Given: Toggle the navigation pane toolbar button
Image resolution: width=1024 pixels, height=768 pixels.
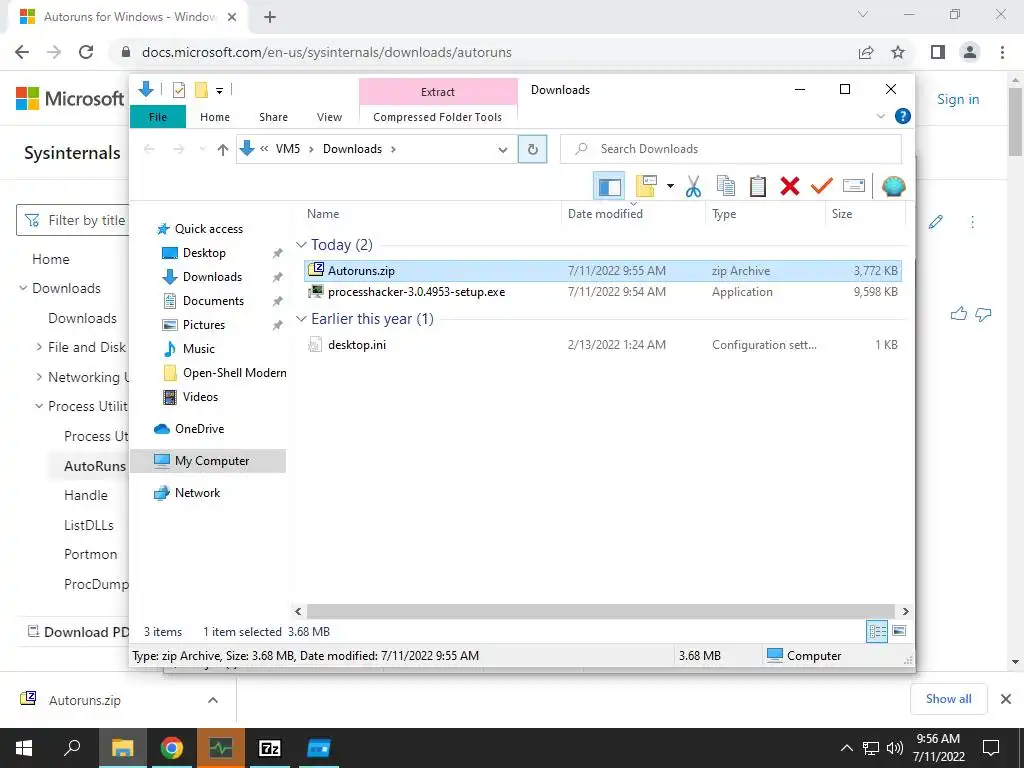Looking at the screenshot, I should tap(609, 187).
